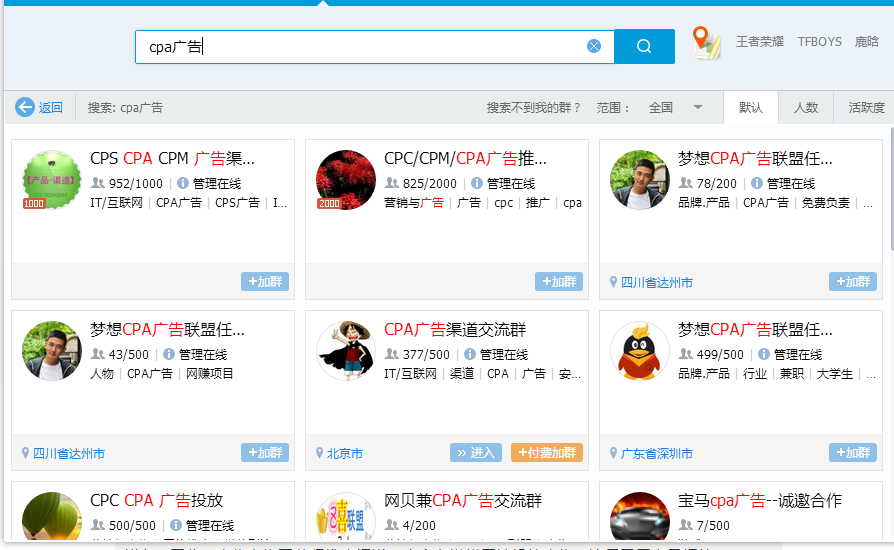This screenshot has height=550, width=894.
Task: Open the TFBOYS hot search link
Action: coord(819,42)
